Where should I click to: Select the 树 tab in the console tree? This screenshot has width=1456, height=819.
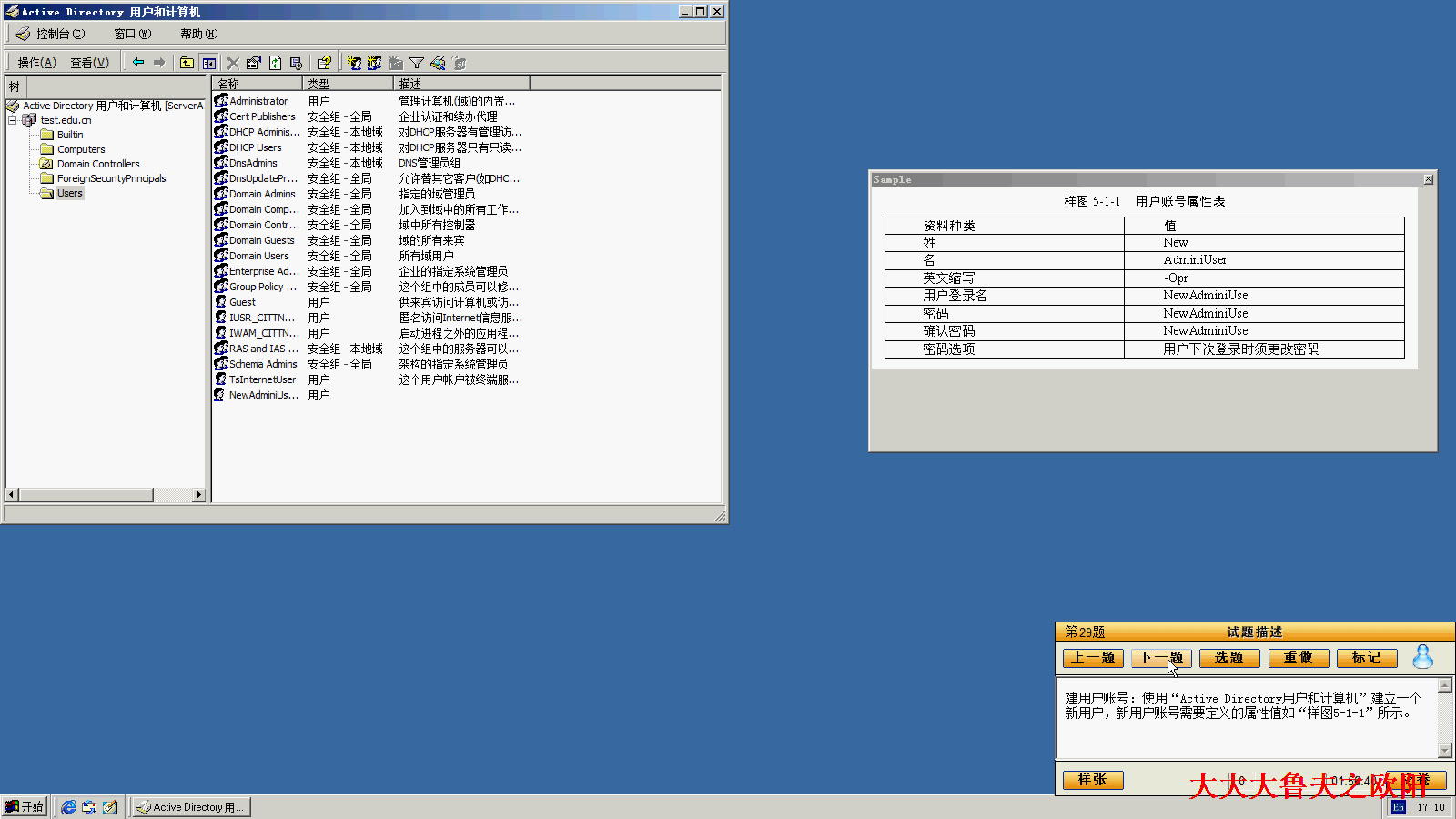(x=15, y=86)
